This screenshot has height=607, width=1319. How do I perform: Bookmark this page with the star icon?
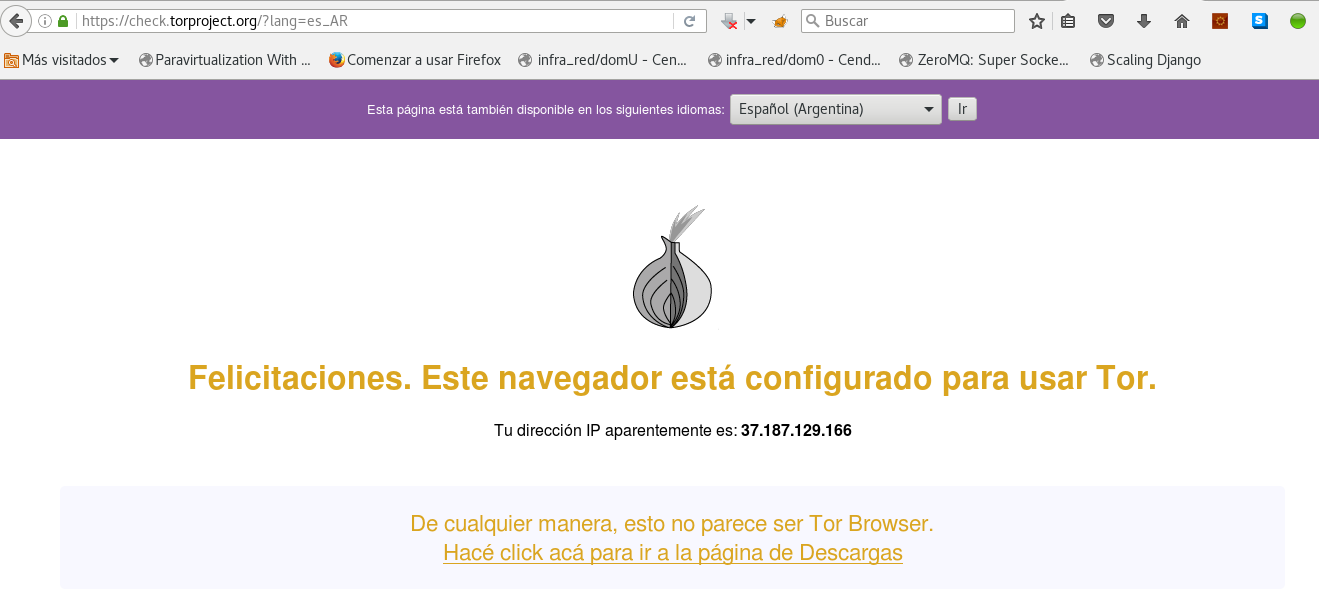pyautogui.click(x=1037, y=21)
